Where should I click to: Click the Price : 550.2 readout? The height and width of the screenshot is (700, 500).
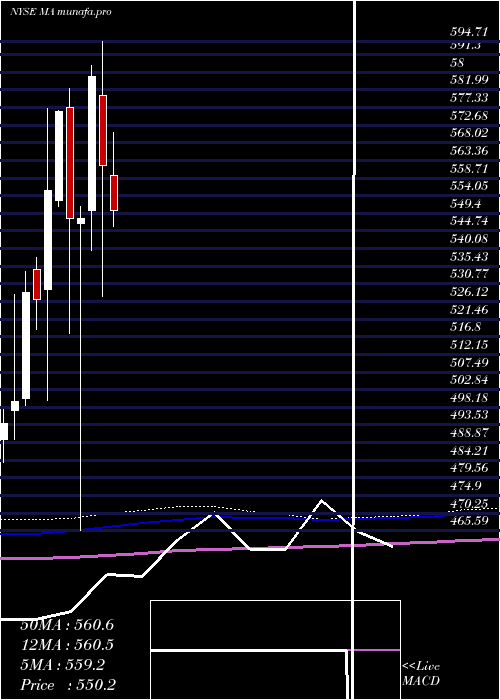point(68,685)
